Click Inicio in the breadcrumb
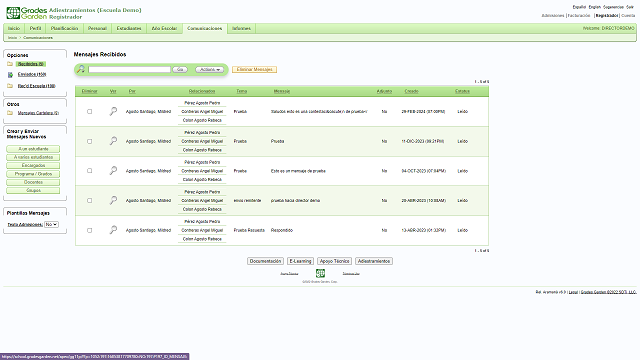Screen dimensions: 640x360 13,38
